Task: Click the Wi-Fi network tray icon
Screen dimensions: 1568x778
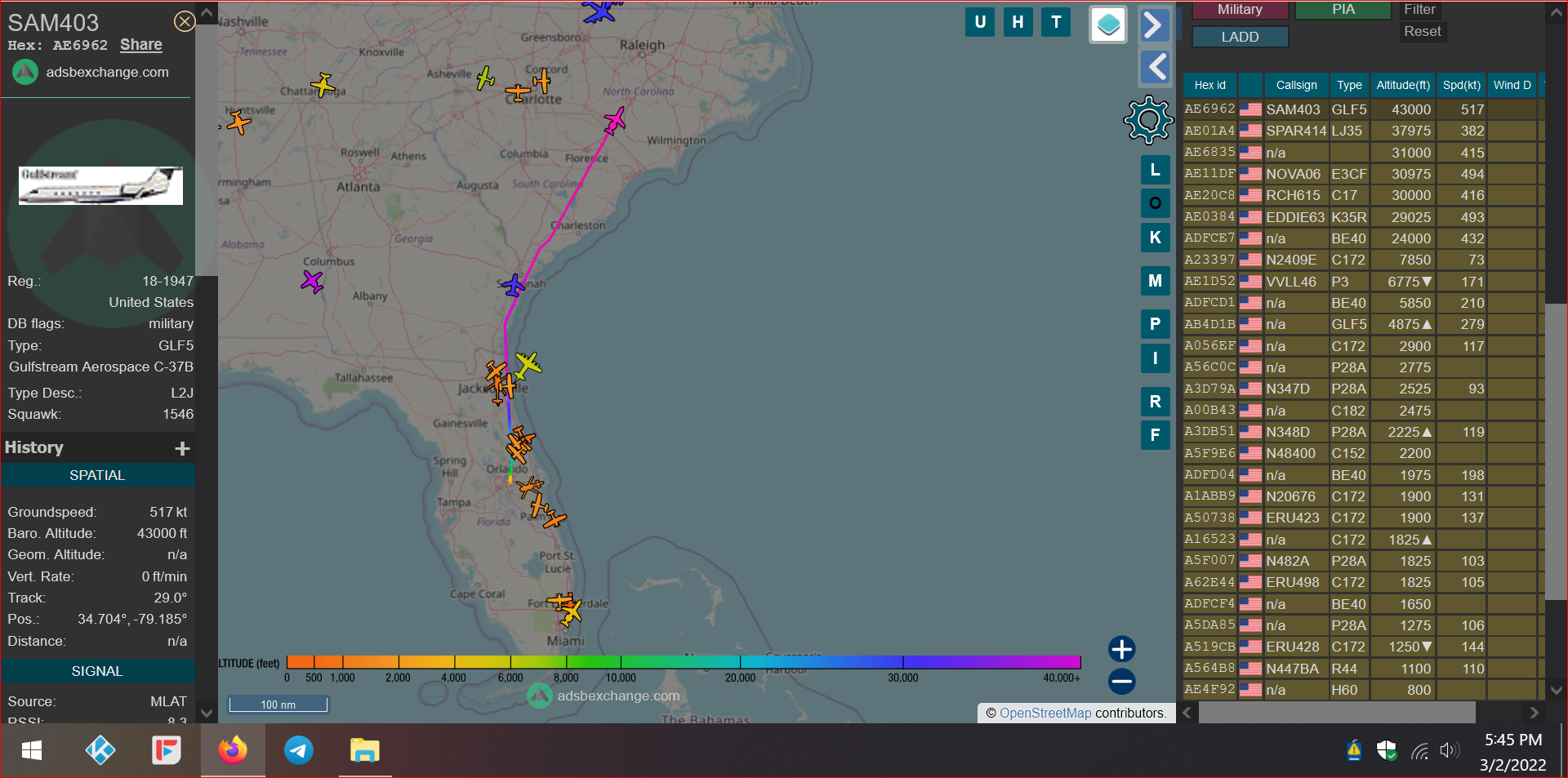Action: click(1420, 751)
